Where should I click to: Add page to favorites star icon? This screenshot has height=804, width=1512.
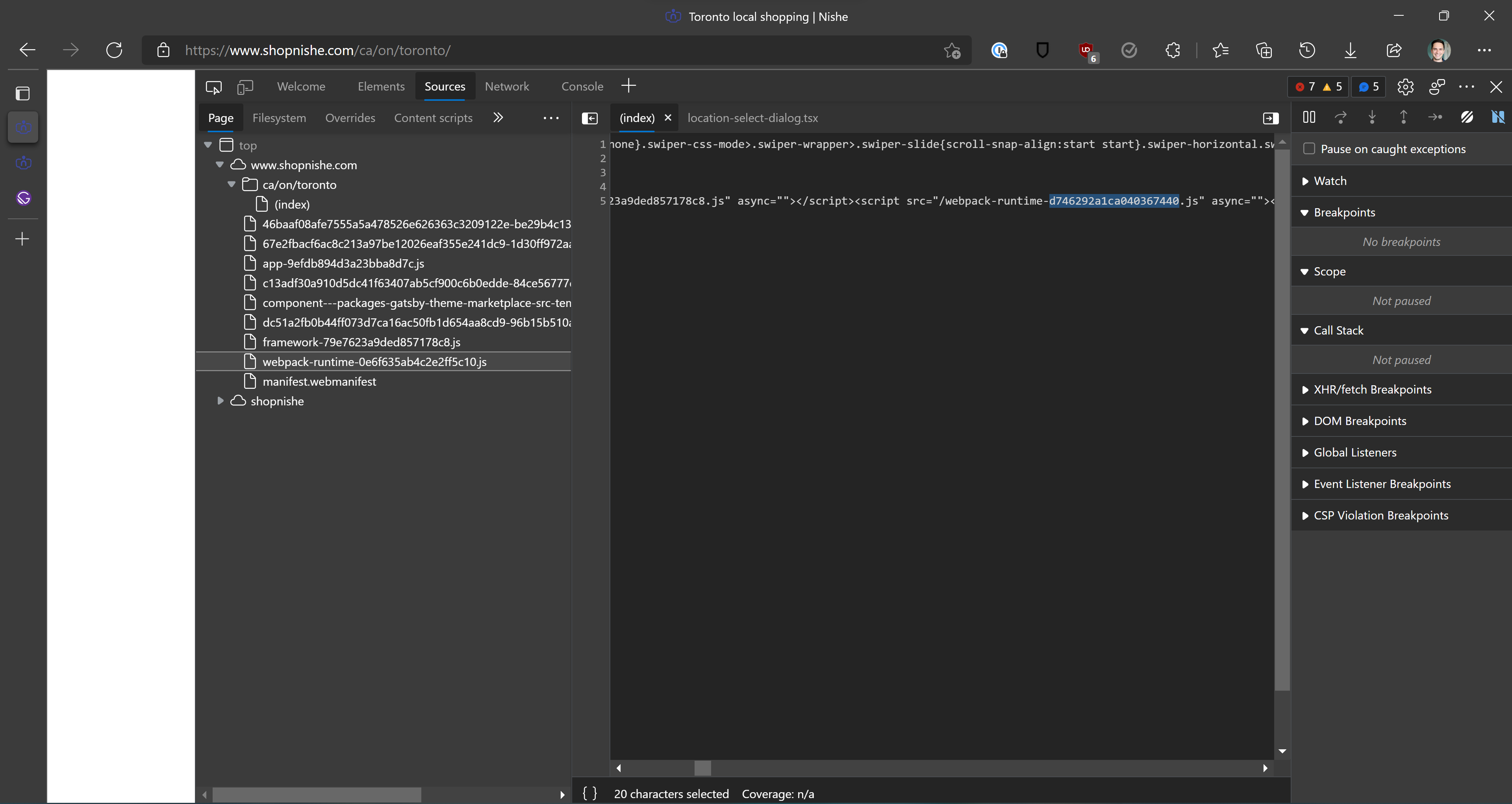pos(951,51)
